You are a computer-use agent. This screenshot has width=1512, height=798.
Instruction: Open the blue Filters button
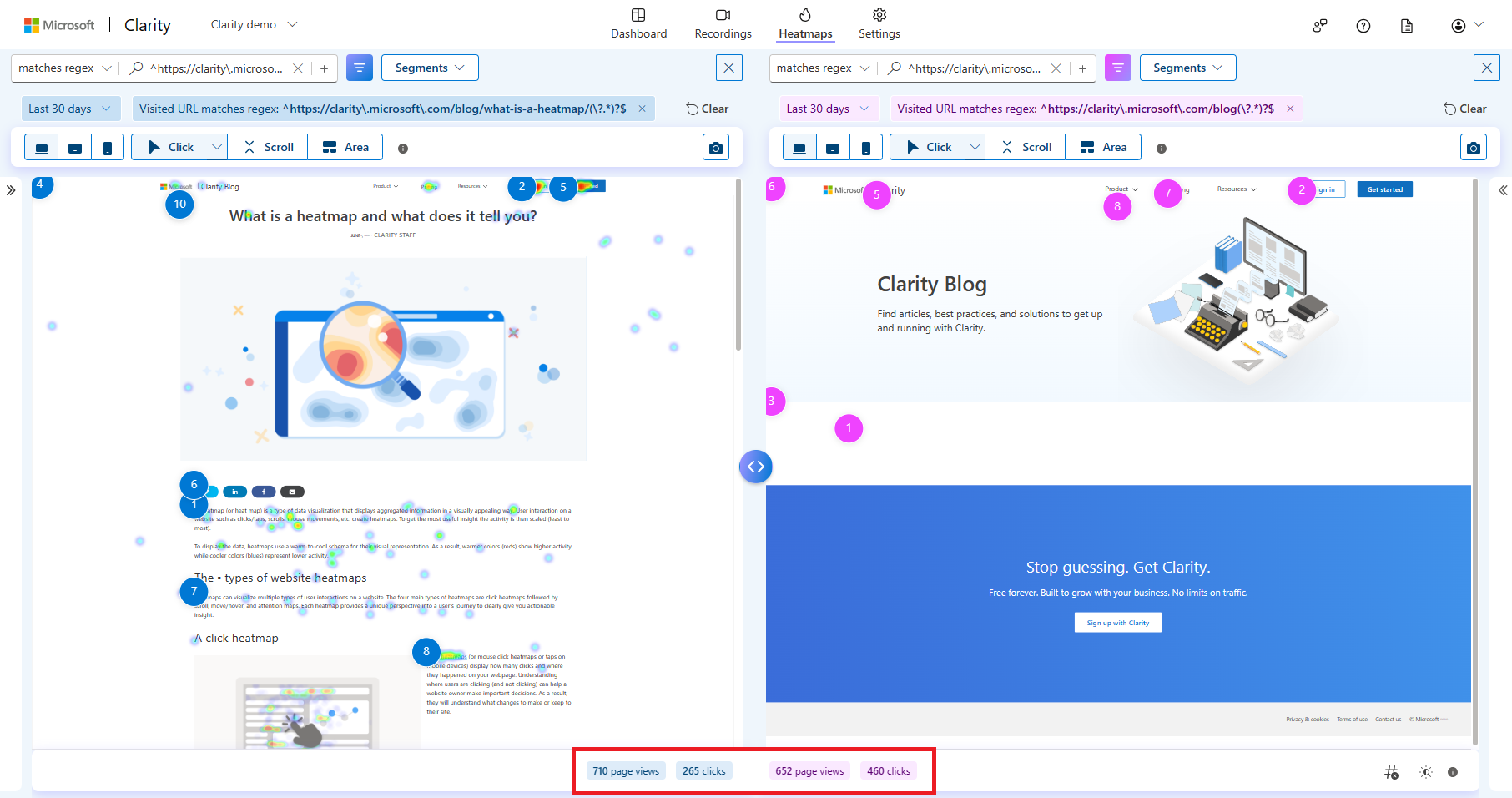[360, 68]
